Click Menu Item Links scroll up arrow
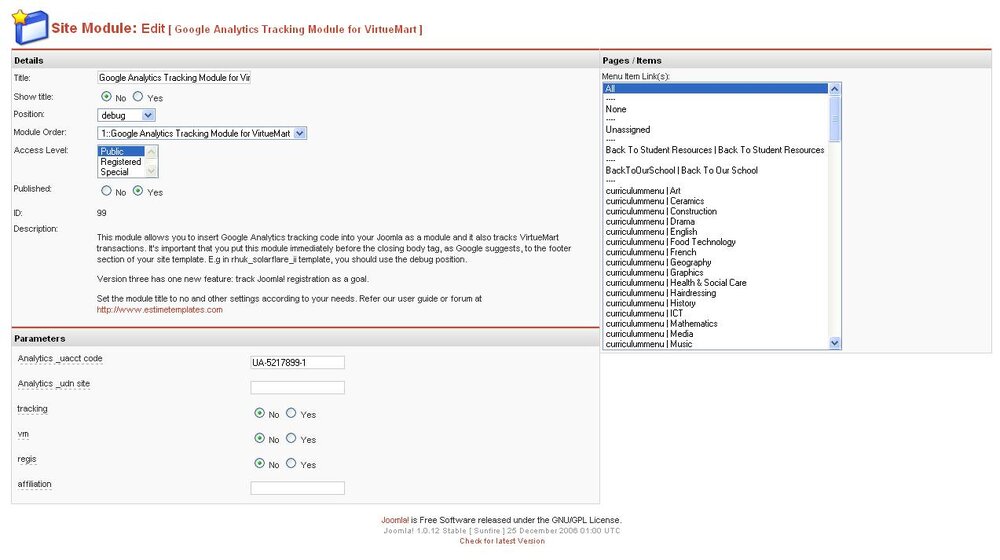The height and width of the screenshot is (560, 1000). [x=834, y=89]
